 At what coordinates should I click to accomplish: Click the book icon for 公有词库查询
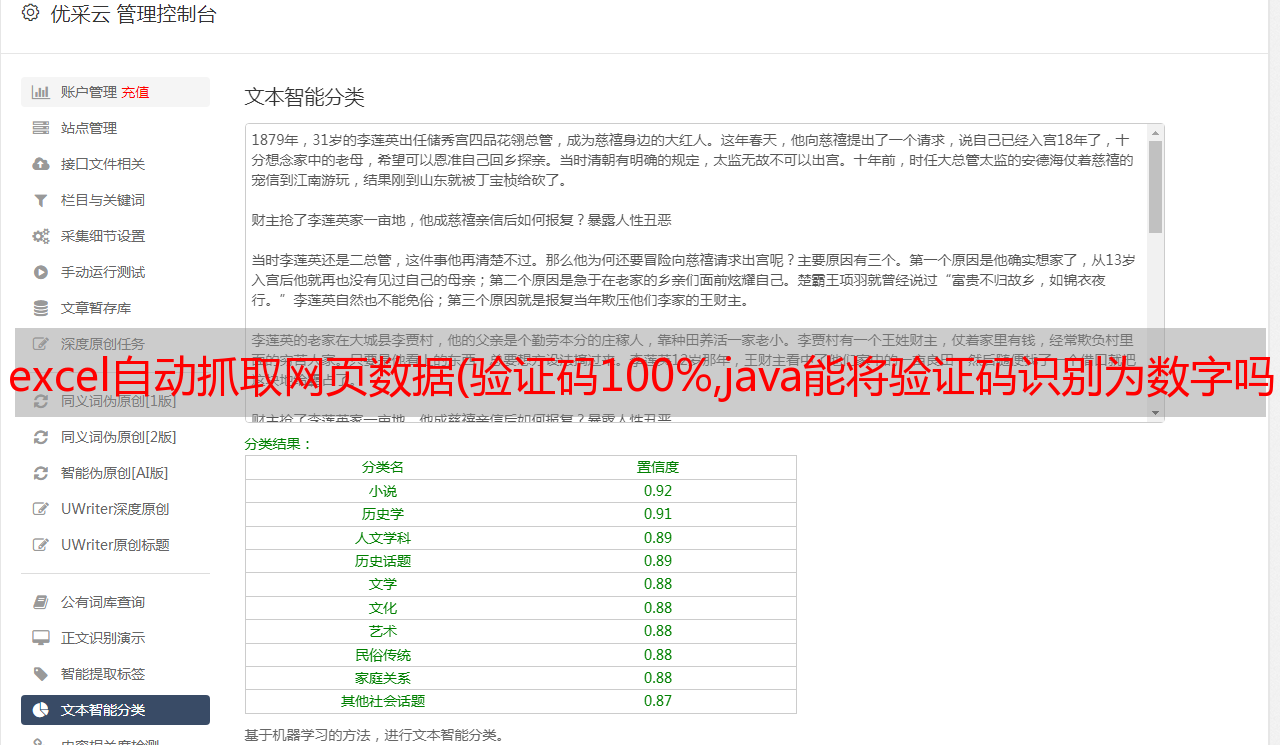coord(41,602)
